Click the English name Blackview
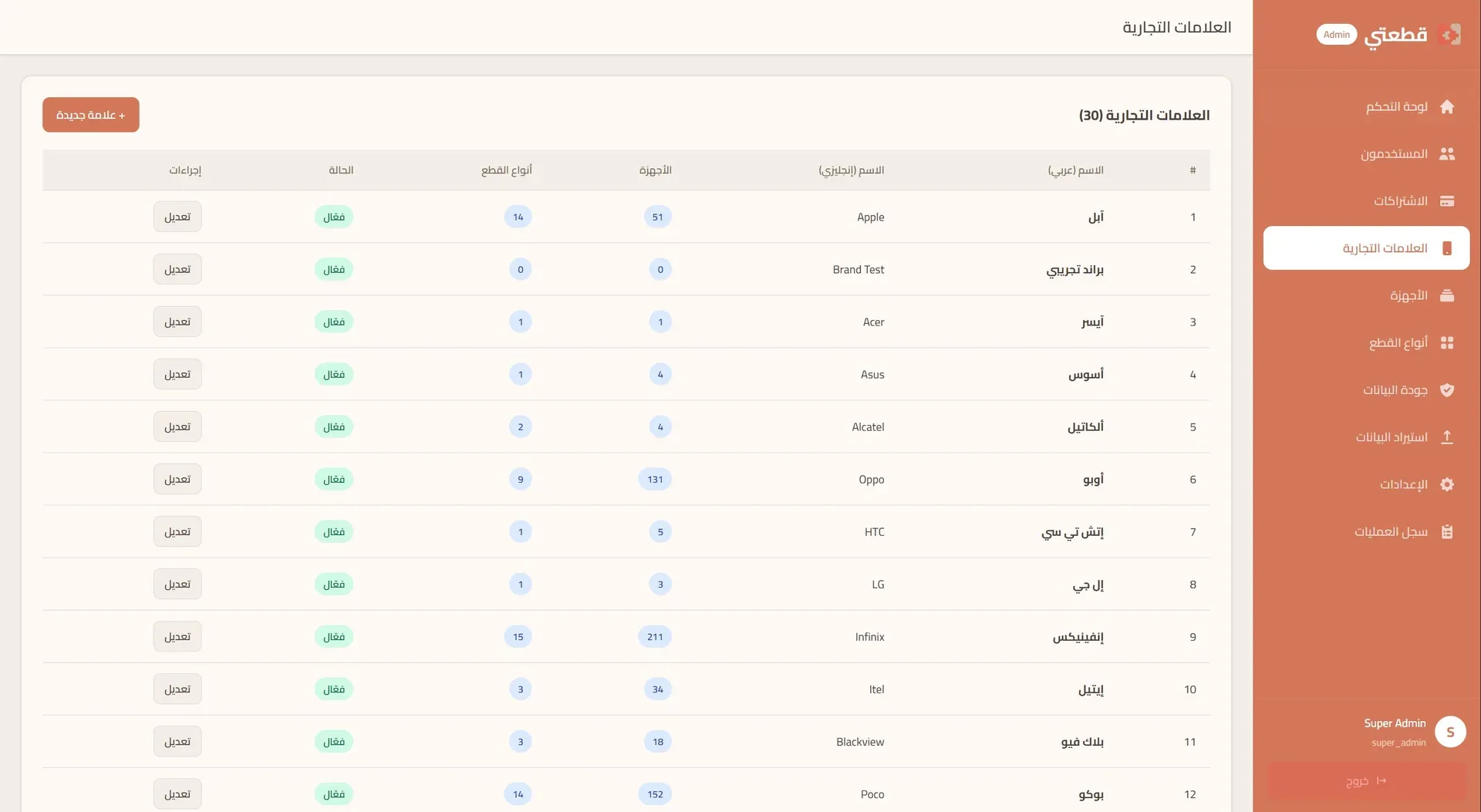Screen dimensions: 1481x812 point(860,741)
